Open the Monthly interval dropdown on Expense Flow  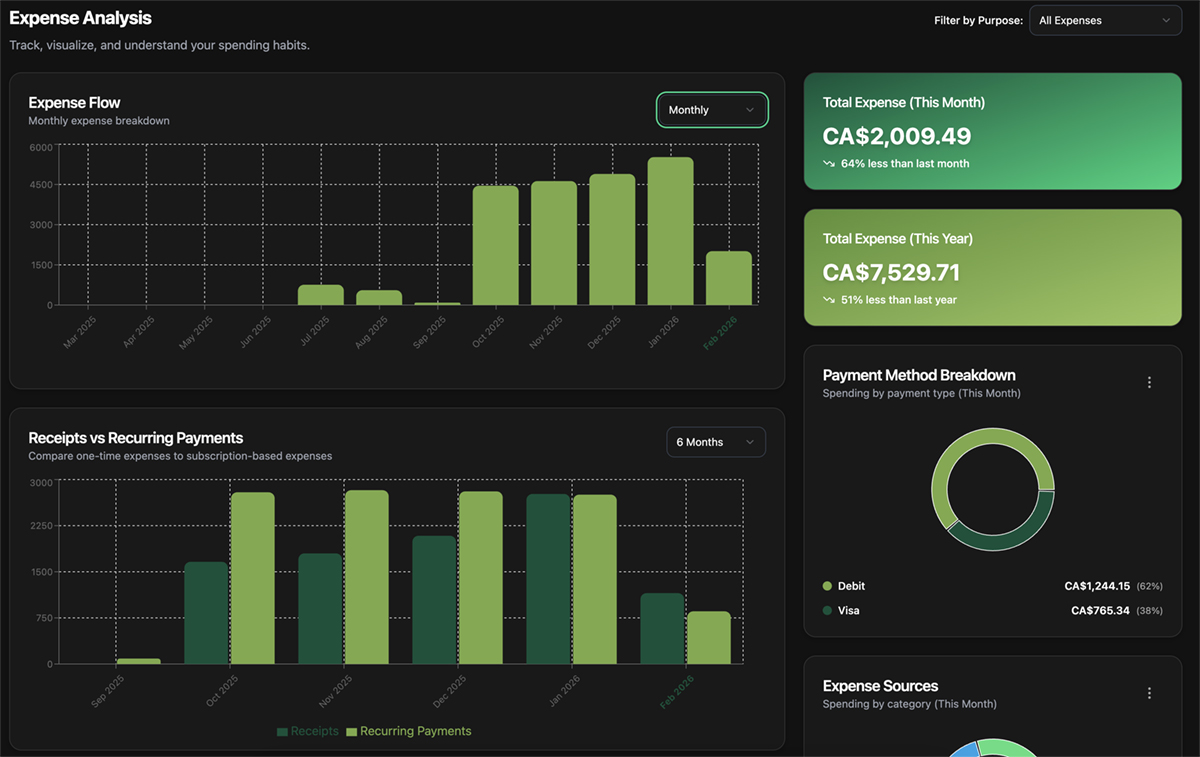pyautogui.click(x=711, y=110)
